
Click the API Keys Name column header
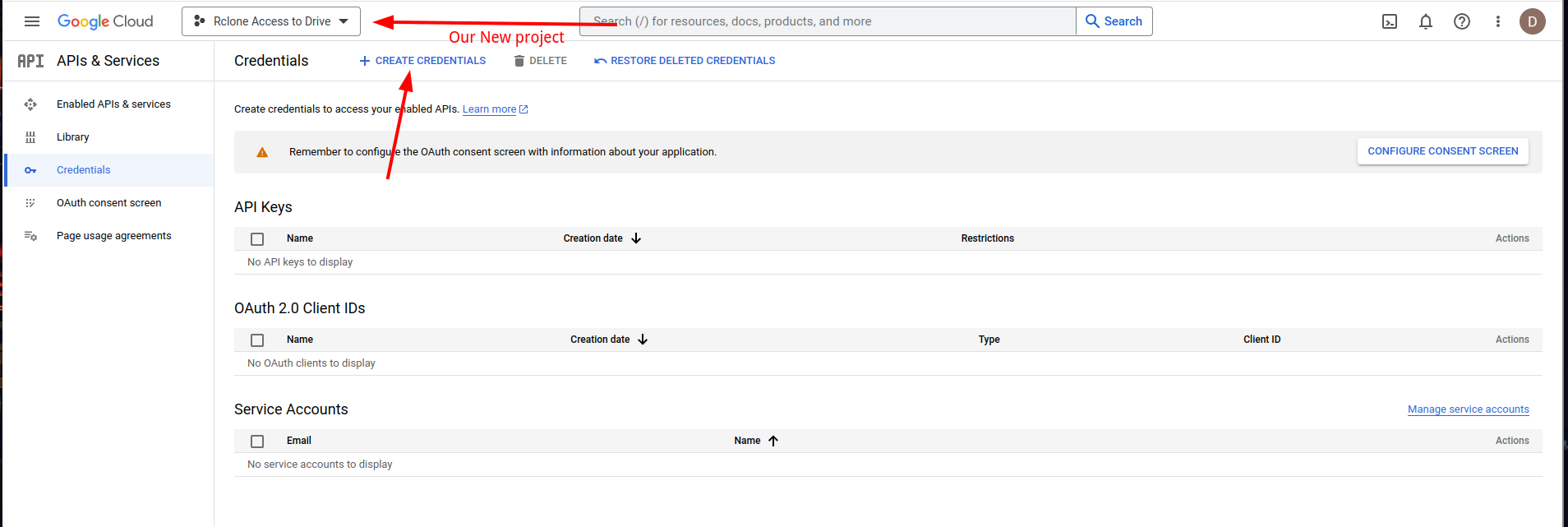tap(300, 238)
